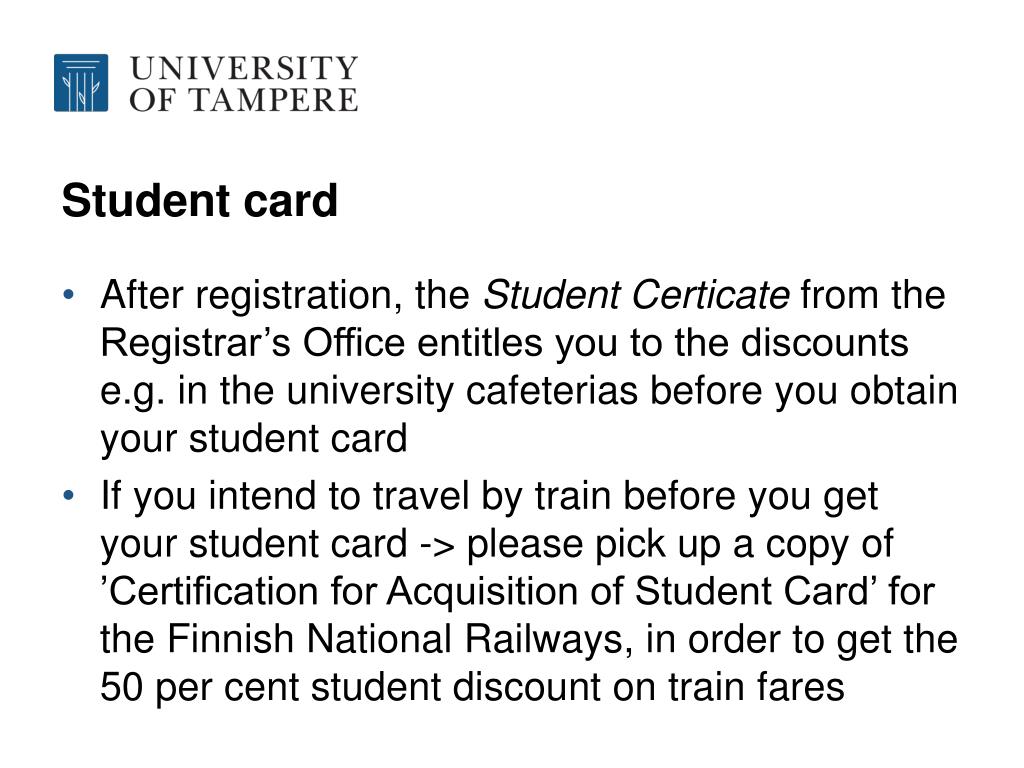This screenshot has width=1024, height=768.
Task: Click the word Registrar's Office
Action: tap(253, 343)
